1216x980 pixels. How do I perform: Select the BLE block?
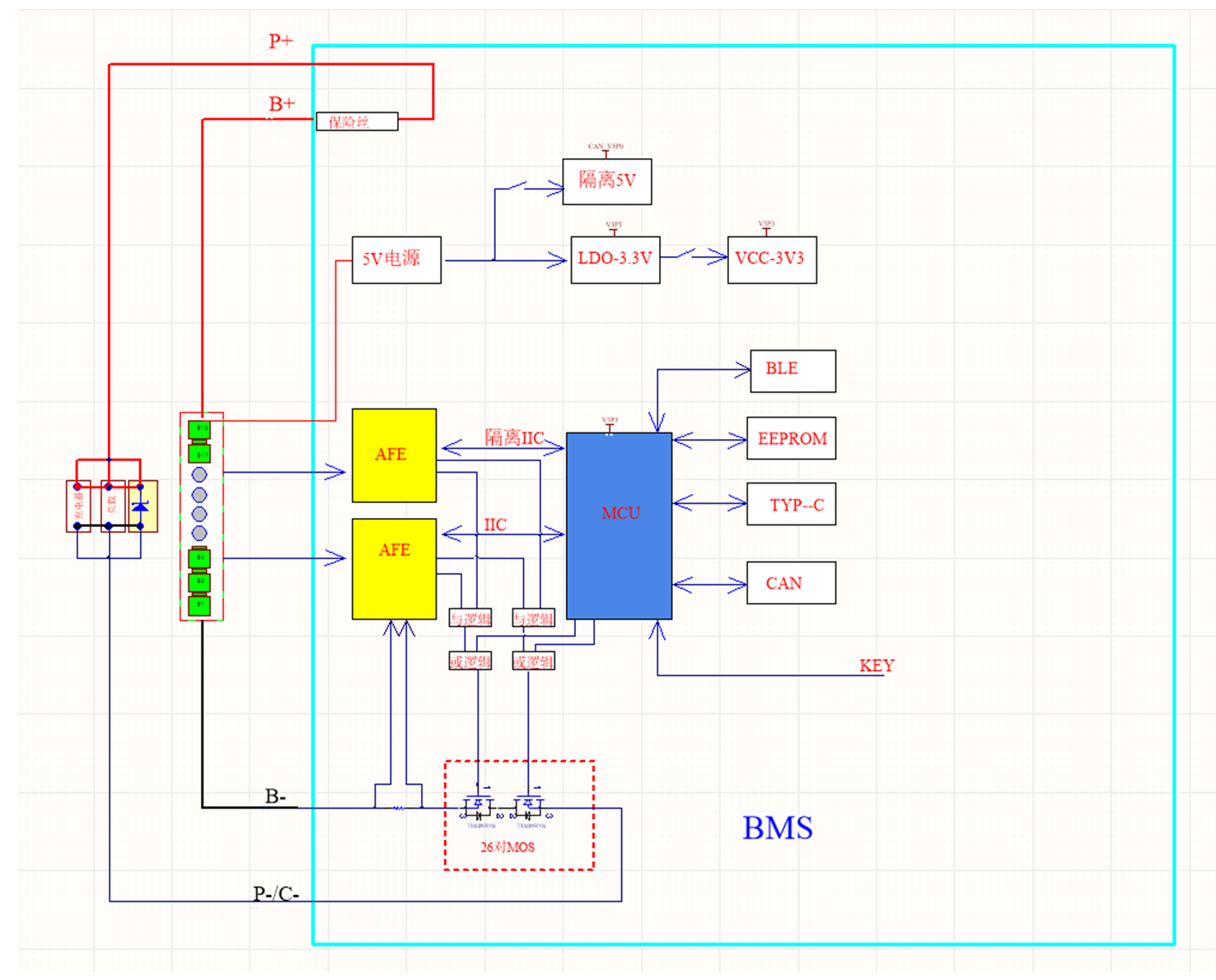click(x=793, y=371)
